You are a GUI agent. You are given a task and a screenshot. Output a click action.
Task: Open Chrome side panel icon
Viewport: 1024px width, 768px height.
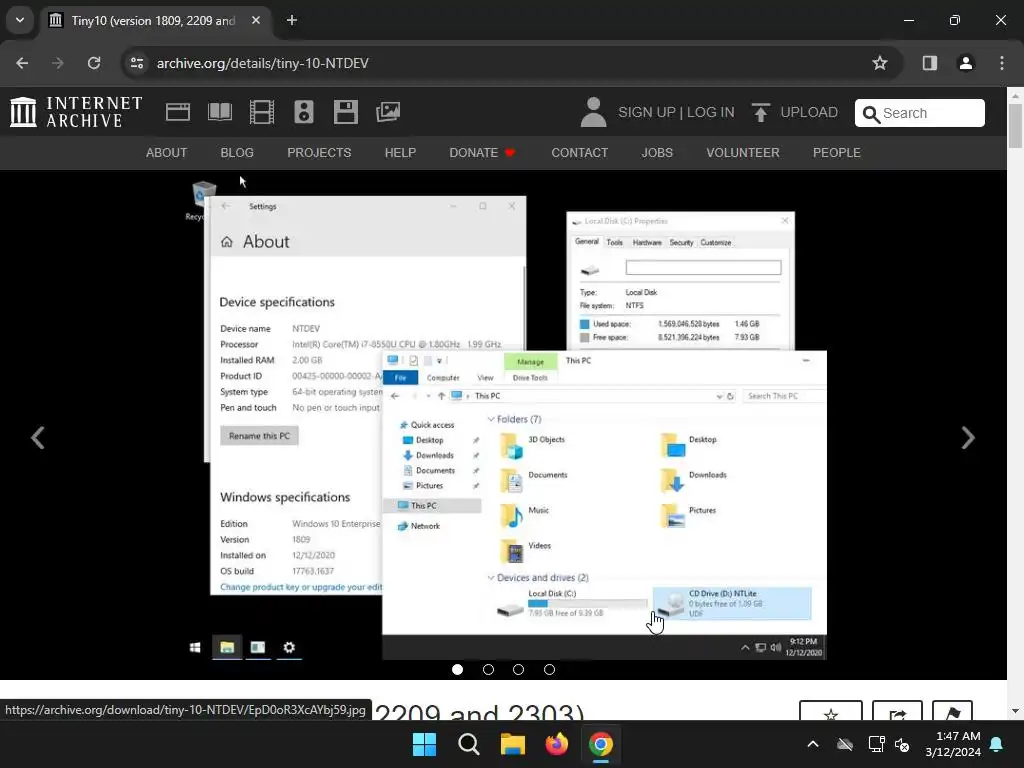click(930, 63)
